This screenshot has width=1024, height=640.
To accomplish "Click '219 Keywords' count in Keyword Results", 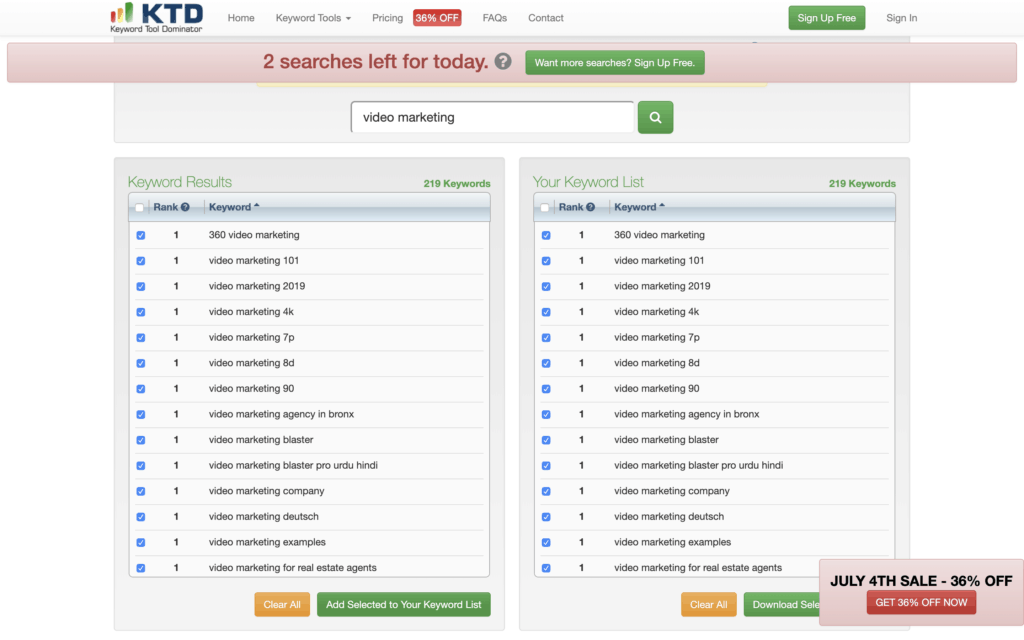I will point(456,184).
